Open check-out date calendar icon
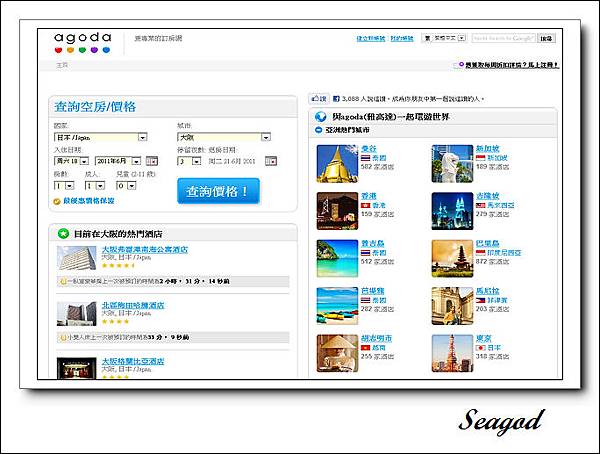Viewport: 600px width, 454px height. point(271,161)
